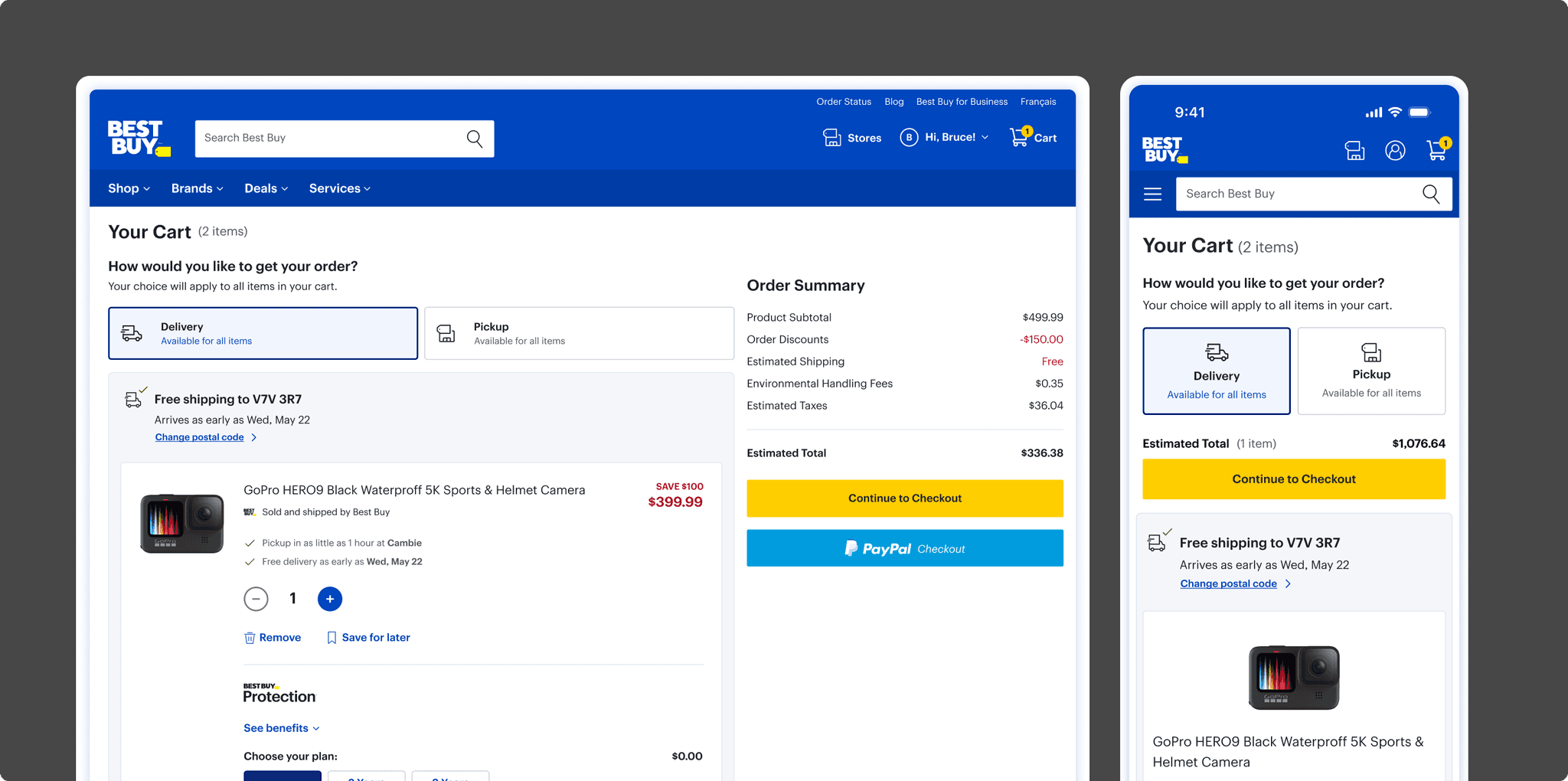Viewport: 1568px width, 781px height.
Task: Tap the mobile cart icon
Action: pyautogui.click(x=1438, y=149)
